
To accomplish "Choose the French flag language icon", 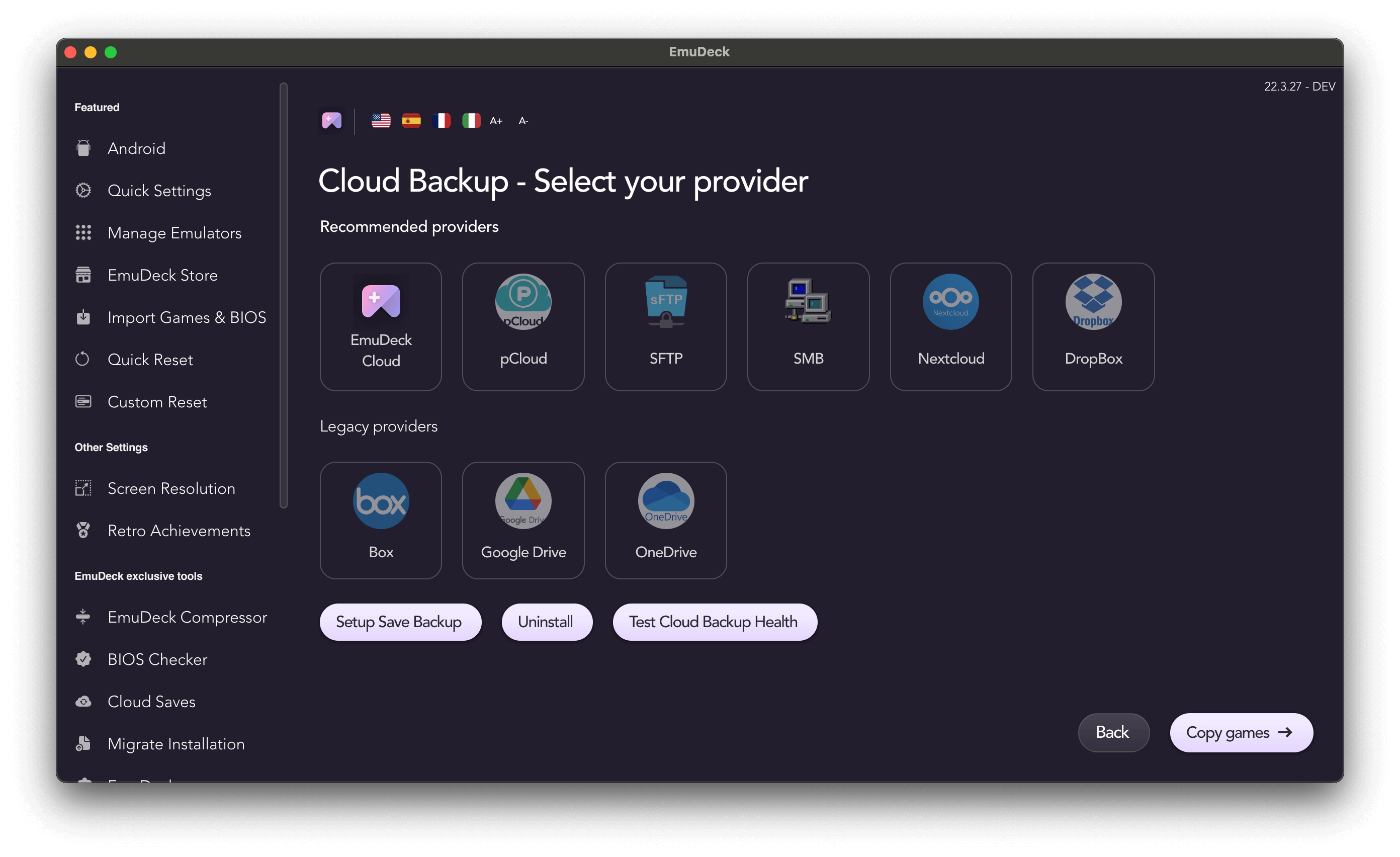I will pyautogui.click(x=441, y=121).
